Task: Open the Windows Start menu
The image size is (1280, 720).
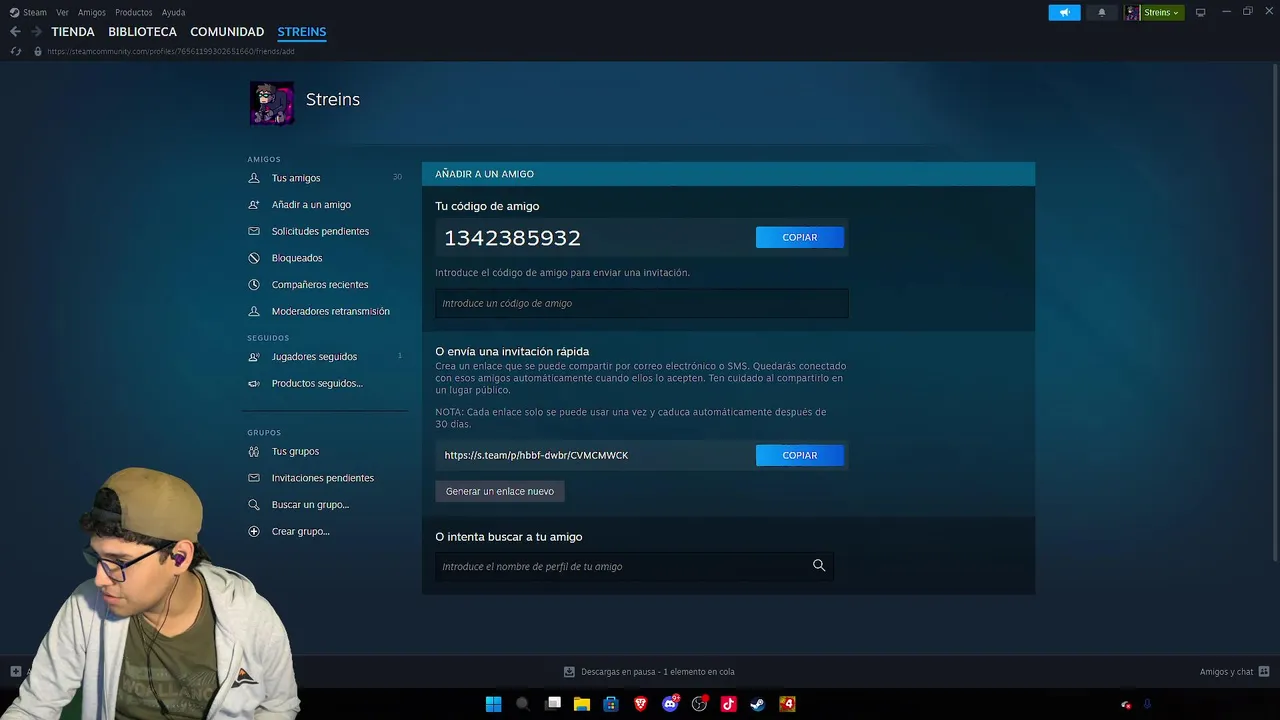Action: [493, 704]
